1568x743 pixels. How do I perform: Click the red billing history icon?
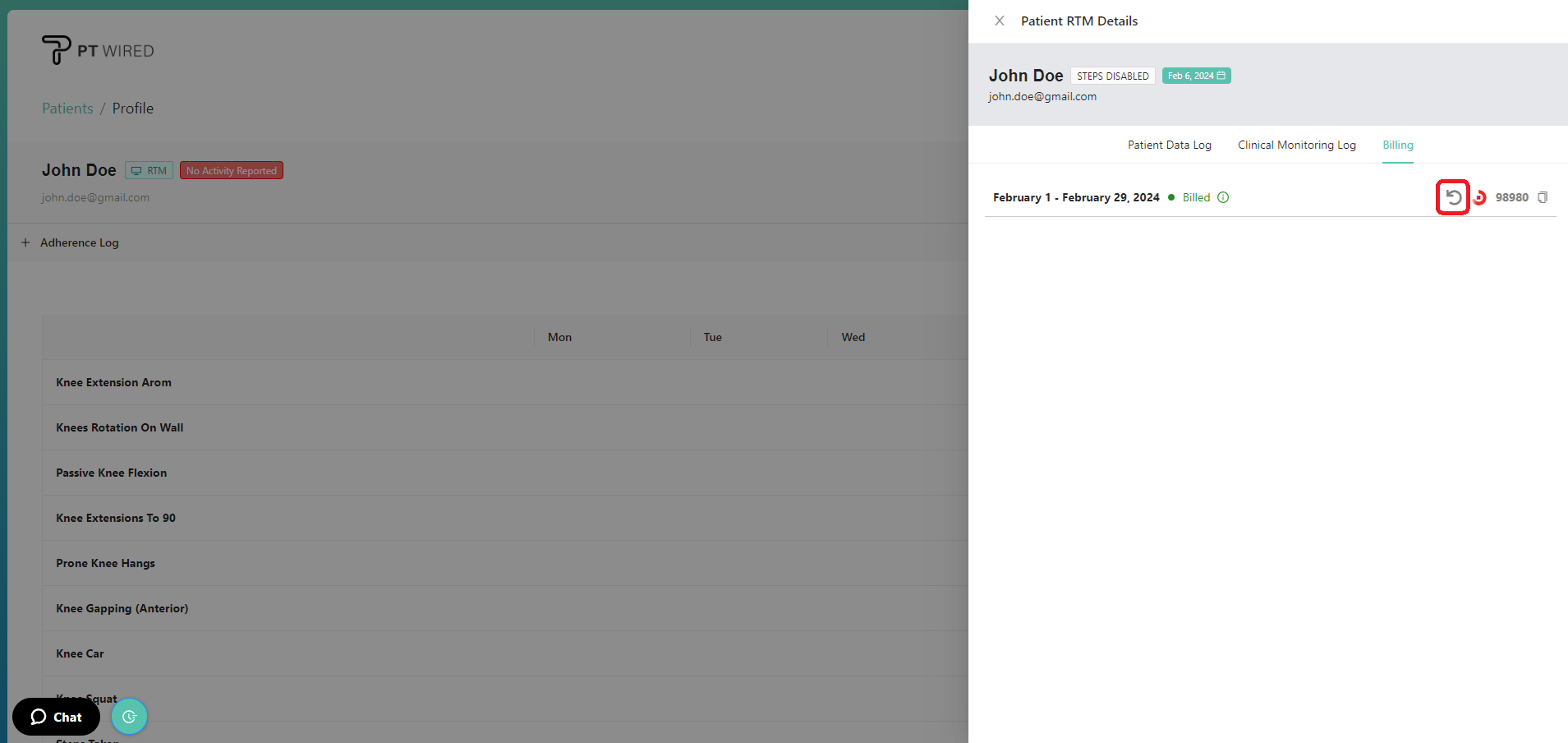[x=1479, y=197]
